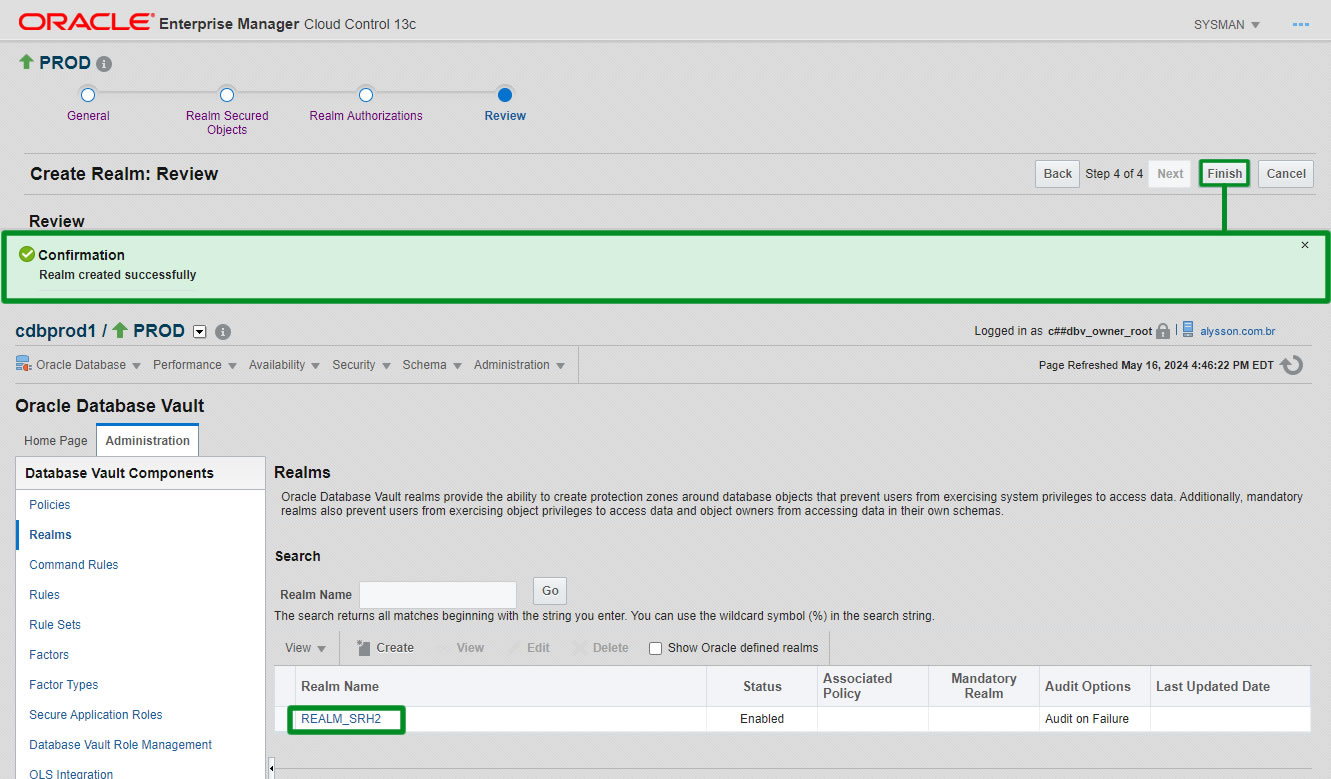Open the View dropdown in realms toolbar
The image size is (1331, 779).
[305, 648]
